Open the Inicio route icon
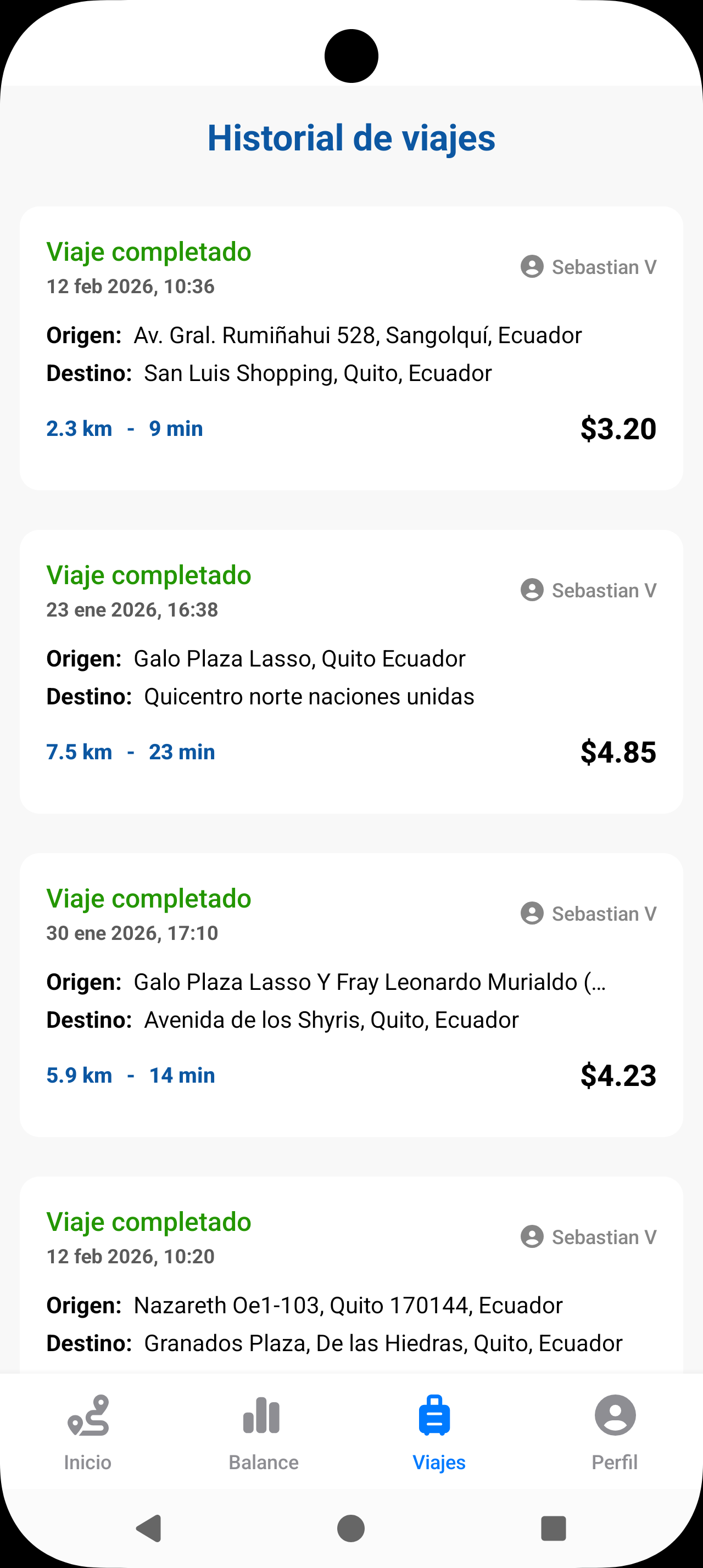 click(88, 1415)
